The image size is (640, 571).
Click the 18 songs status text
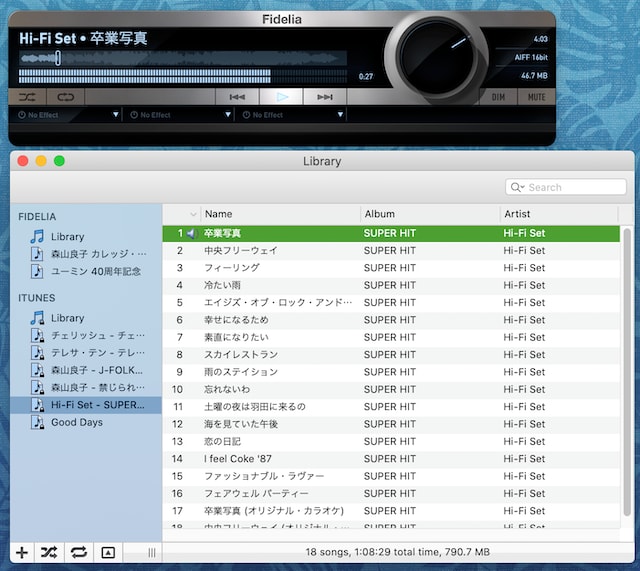398,552
